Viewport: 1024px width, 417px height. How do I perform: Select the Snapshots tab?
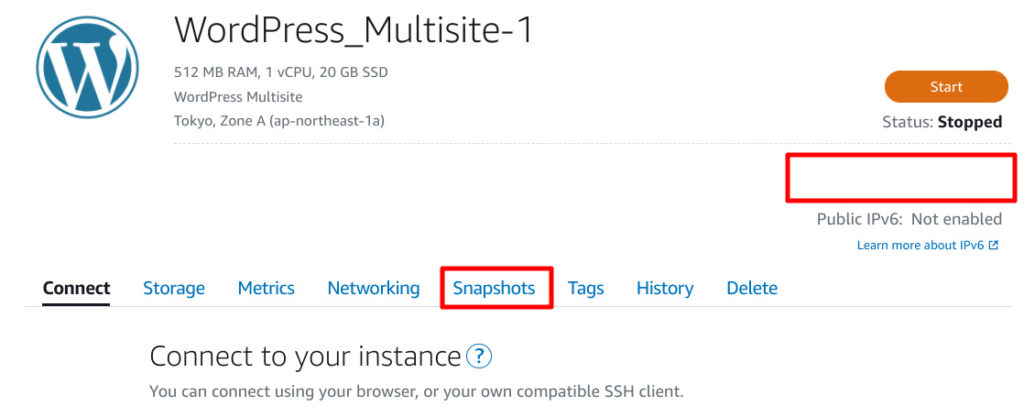click(x=494, y=288)
